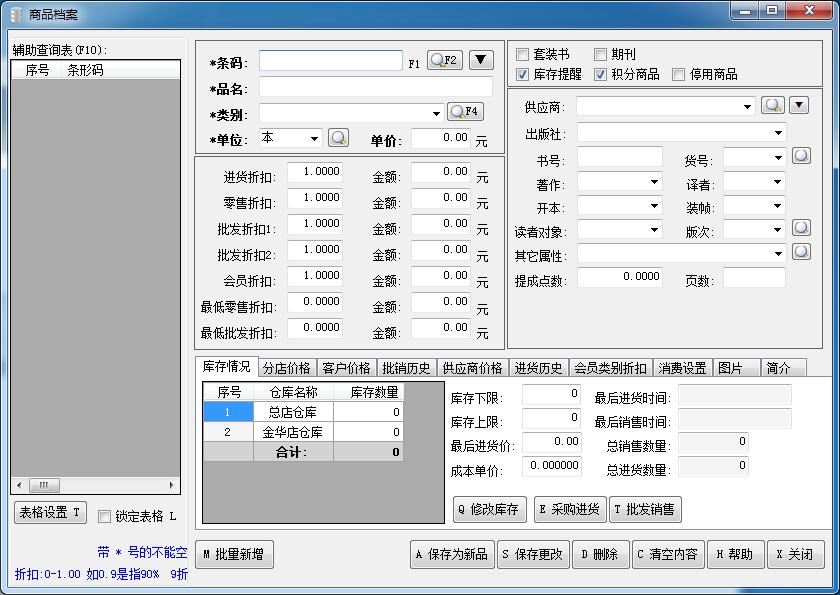Open the 读者对象 dropdown
Image resolution: width=840 pixels, height=595 pixels.
(654, 230)
